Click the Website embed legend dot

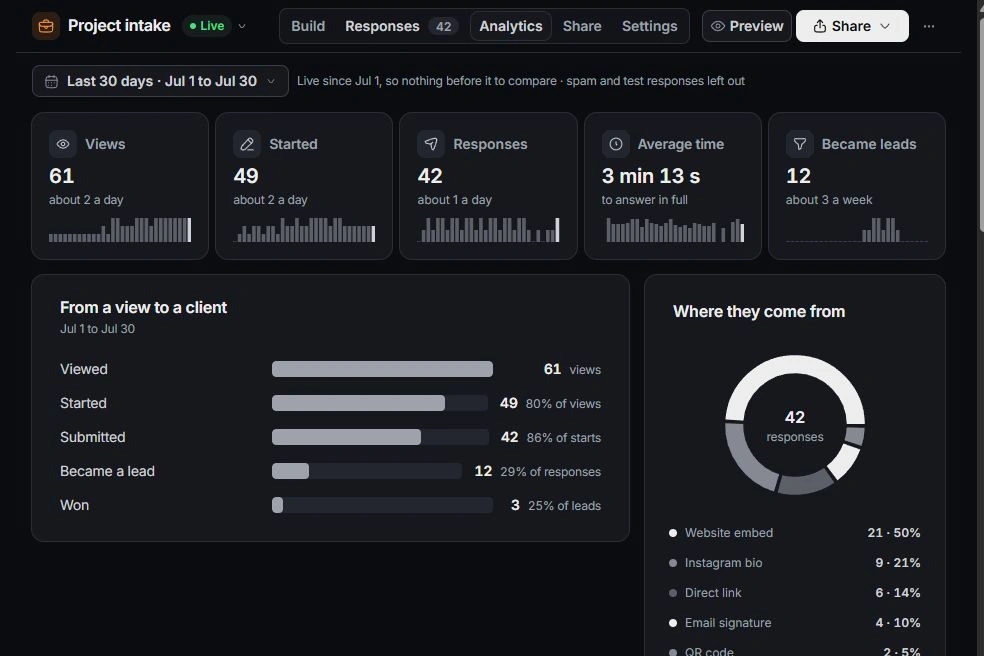[673, 533]
